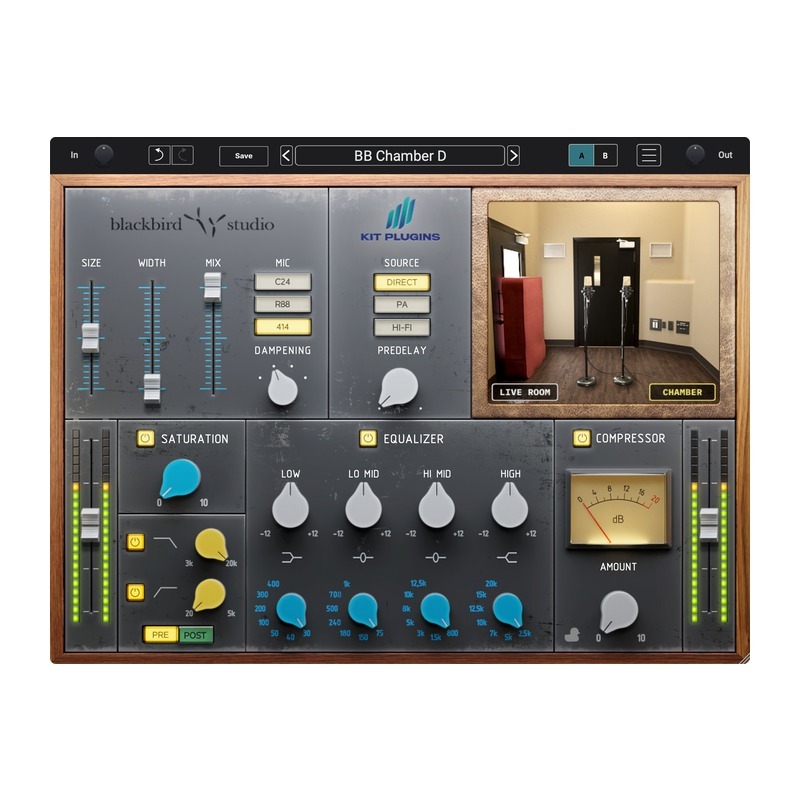Toggle Saturation power button
The height and width of the screenshot is (800, 800).
coord(145,438)
